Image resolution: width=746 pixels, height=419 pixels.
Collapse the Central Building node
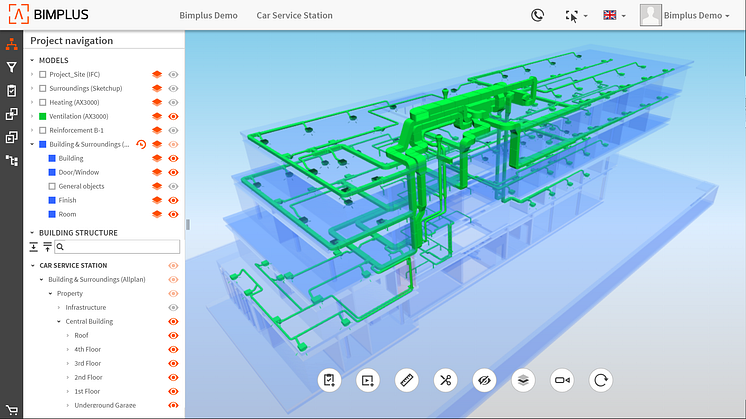tap(58, 321)
